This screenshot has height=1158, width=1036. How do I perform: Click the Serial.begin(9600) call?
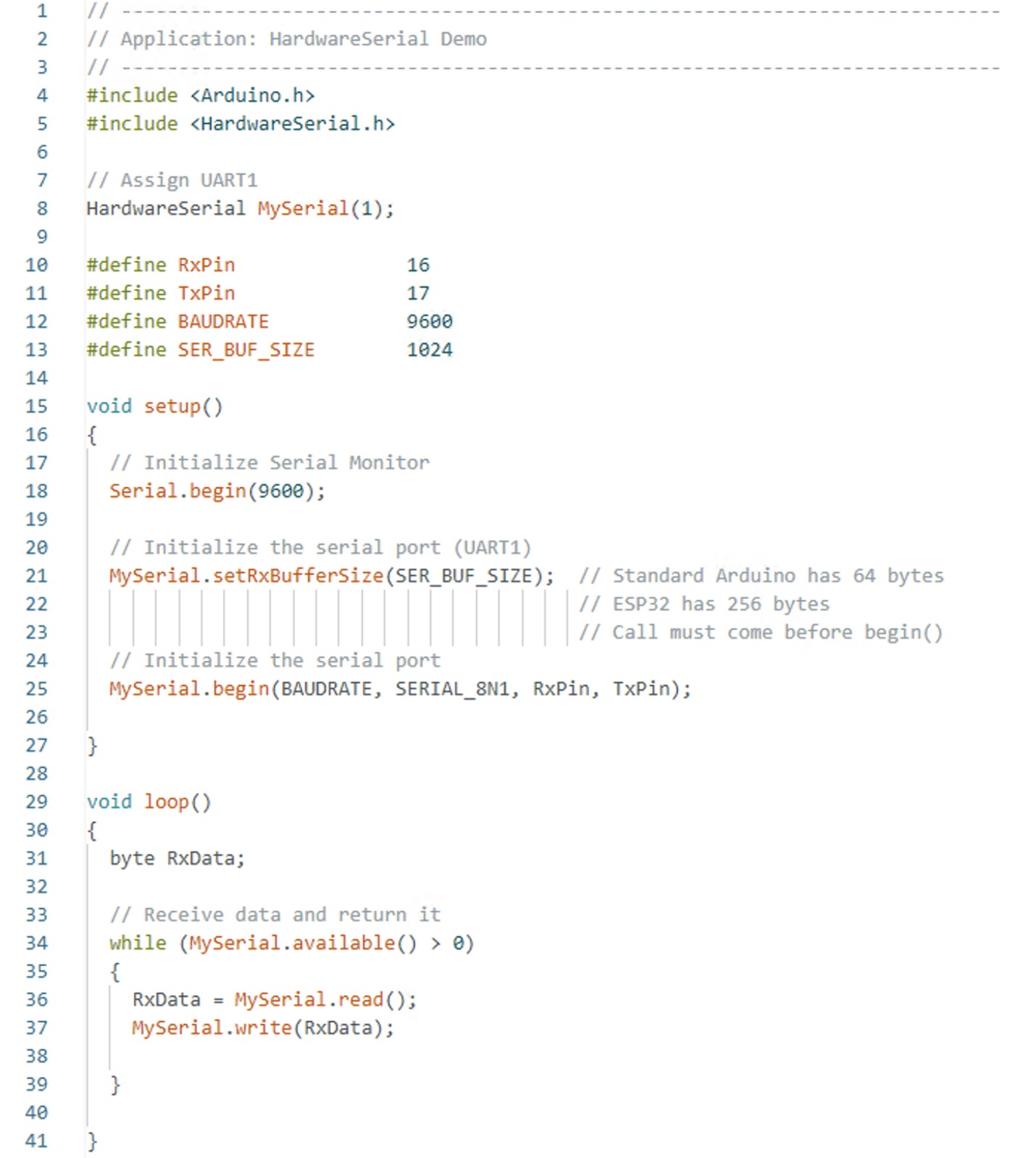(x=217, y=491)
